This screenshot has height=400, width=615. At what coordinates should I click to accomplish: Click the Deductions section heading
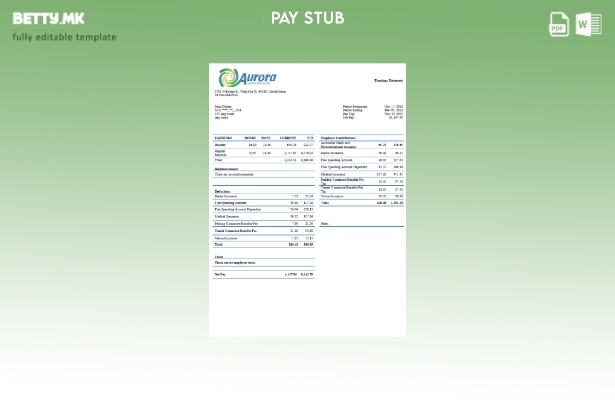pos(222,191)
